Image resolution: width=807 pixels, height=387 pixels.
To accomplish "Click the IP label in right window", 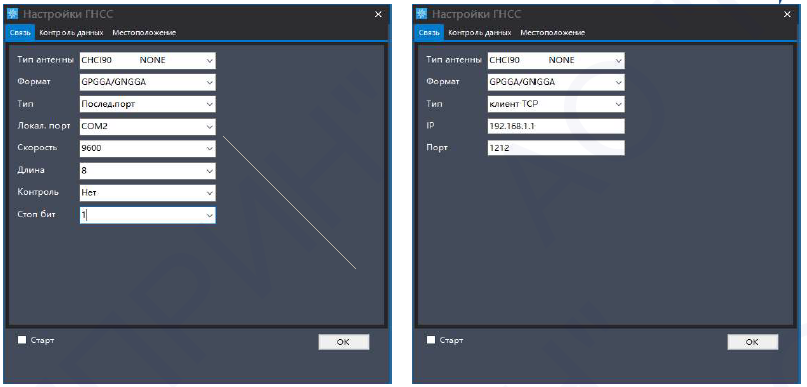I will 430,125.
